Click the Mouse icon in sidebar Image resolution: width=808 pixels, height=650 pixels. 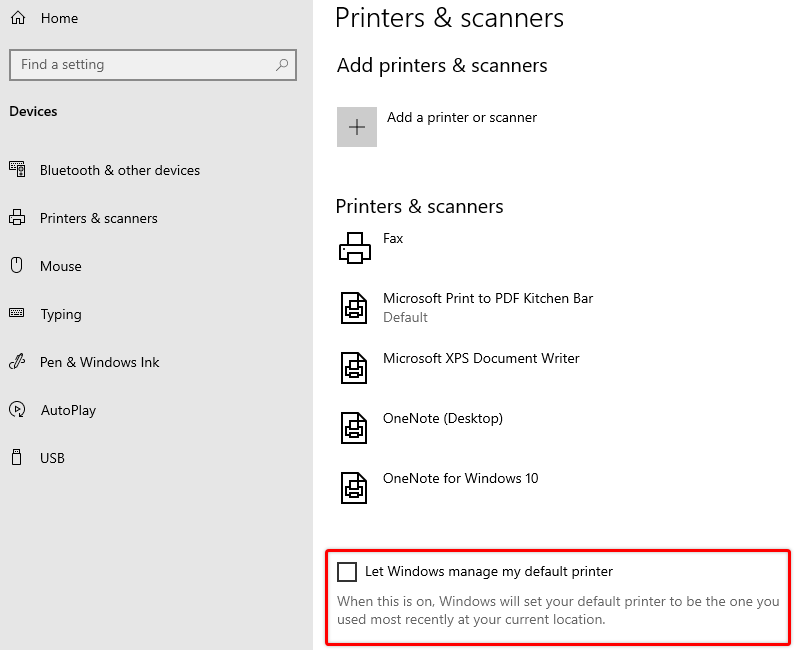pos(17,265)
